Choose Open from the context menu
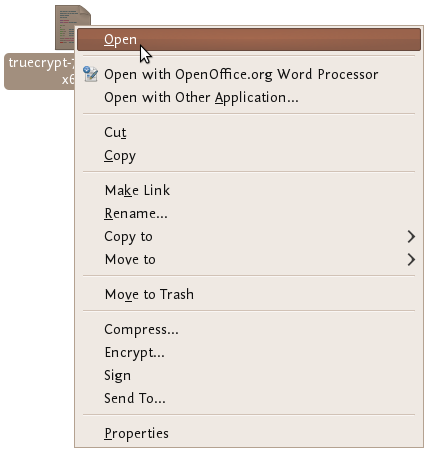 [x=249, y=40]
